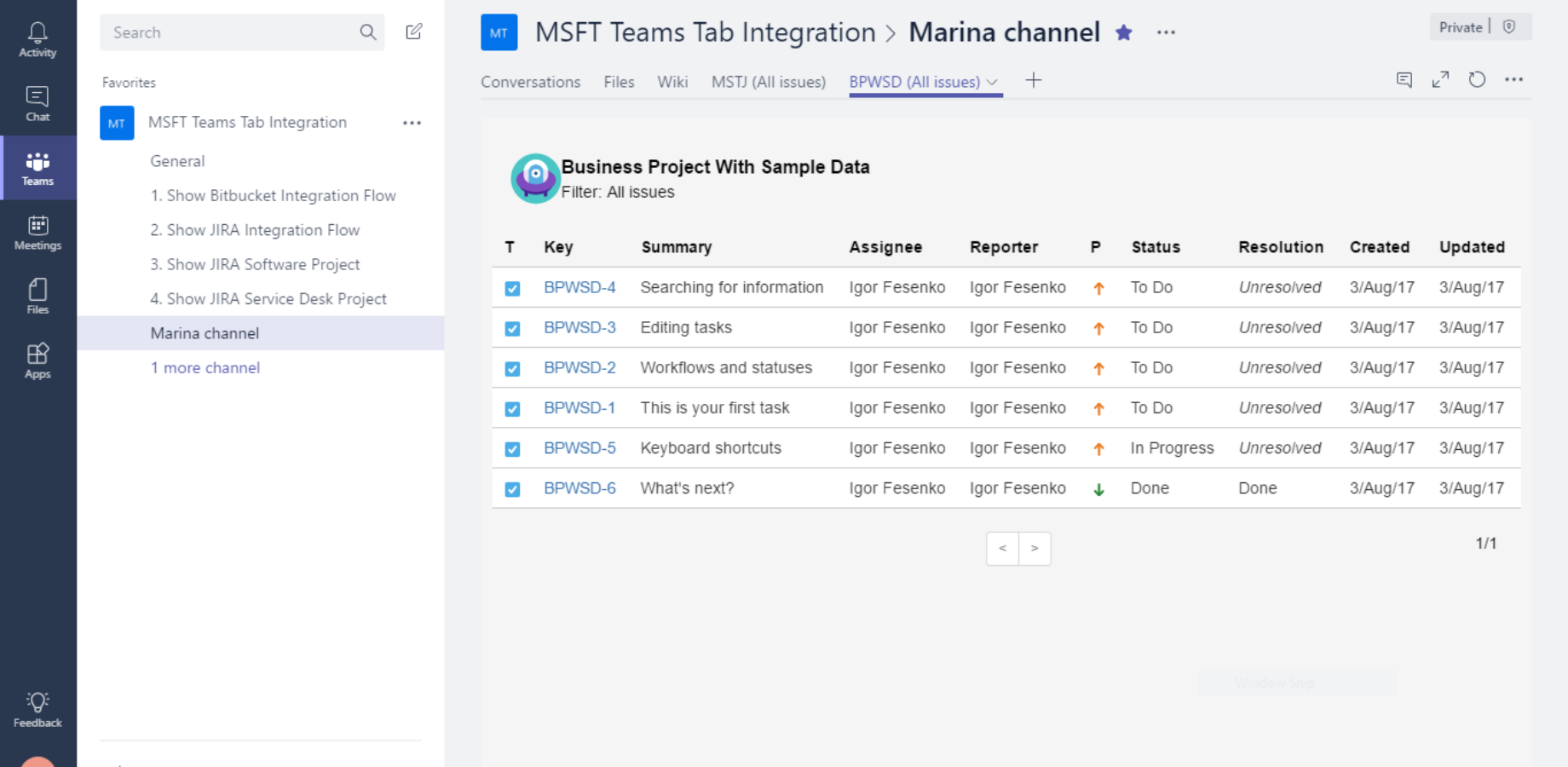Screen dimensions: 1568x767
Task: Reload the tab with refresh icon
Action: pos(1477,80)
